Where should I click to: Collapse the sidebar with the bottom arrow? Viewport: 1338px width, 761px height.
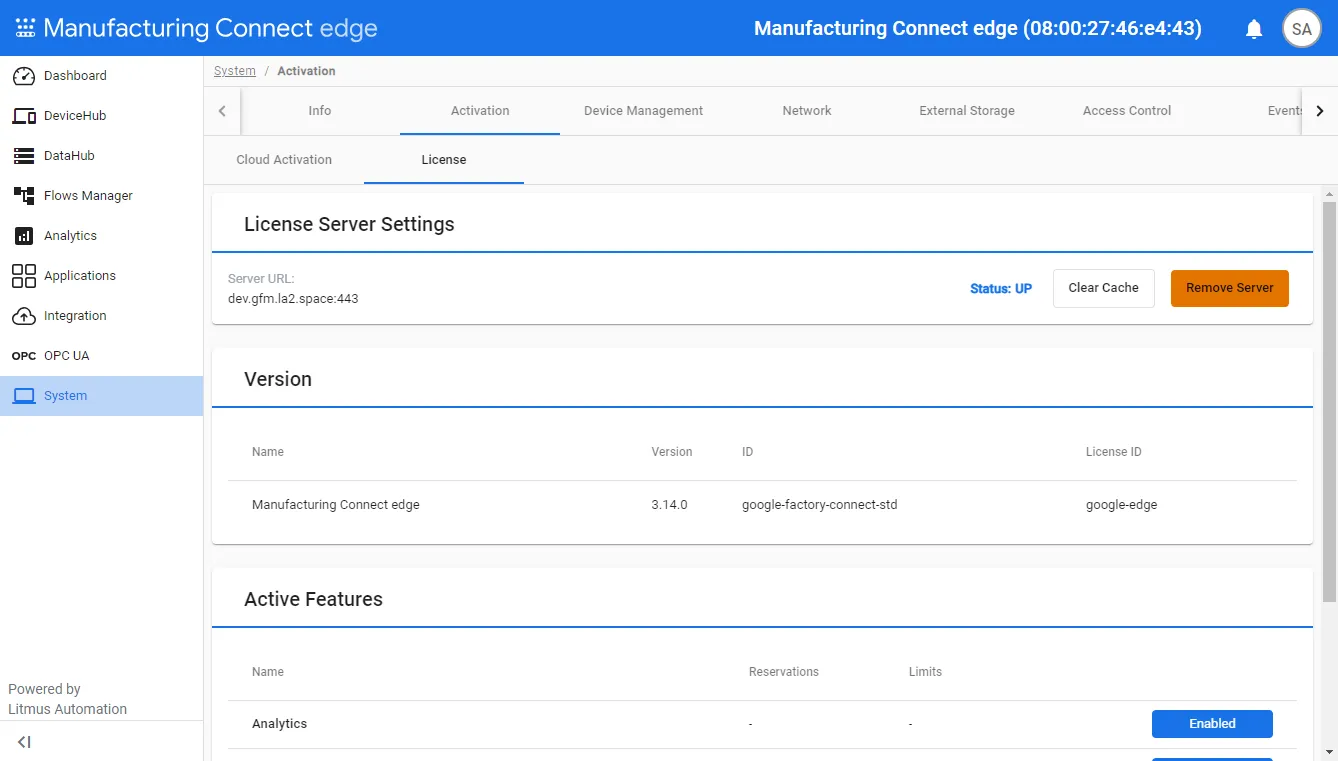point(24,742)
